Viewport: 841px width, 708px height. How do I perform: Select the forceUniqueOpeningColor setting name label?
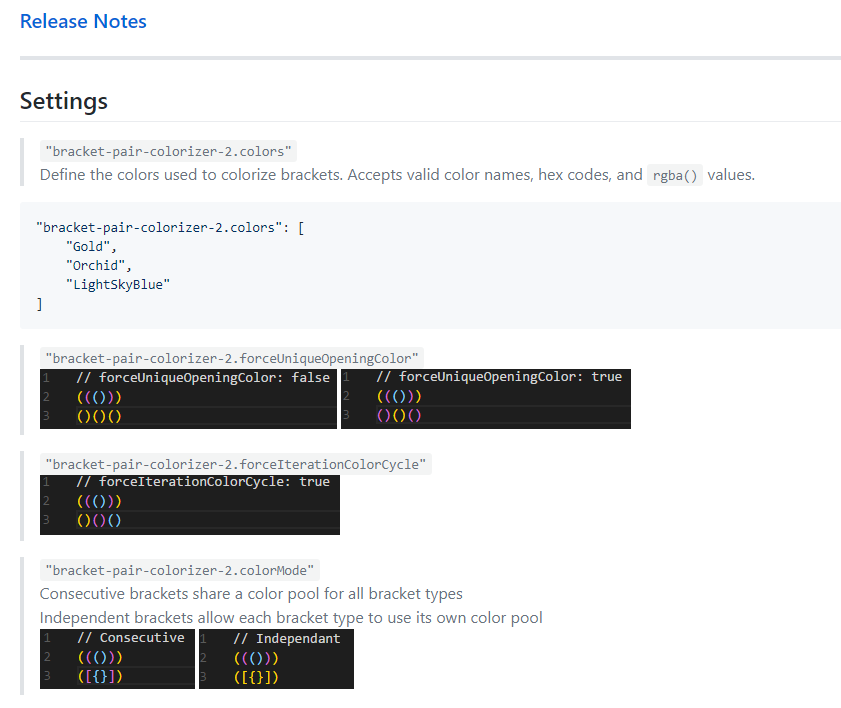tap(233, 357)
